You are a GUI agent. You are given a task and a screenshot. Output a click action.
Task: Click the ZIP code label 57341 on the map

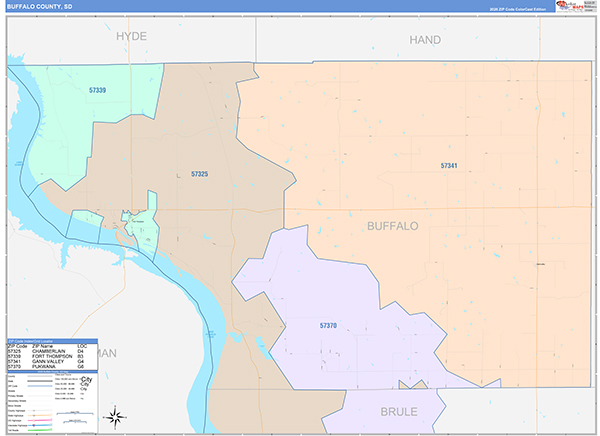pos(449,166)
